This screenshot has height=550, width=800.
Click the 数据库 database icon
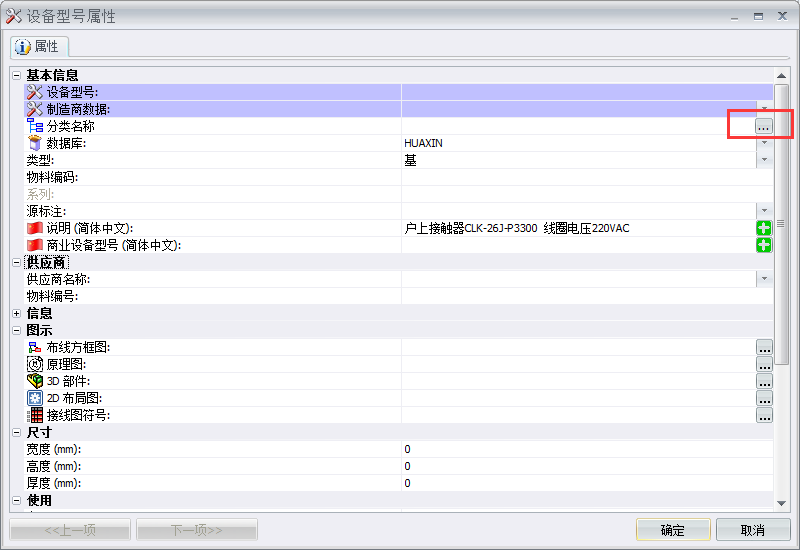[x=35, y=143]
